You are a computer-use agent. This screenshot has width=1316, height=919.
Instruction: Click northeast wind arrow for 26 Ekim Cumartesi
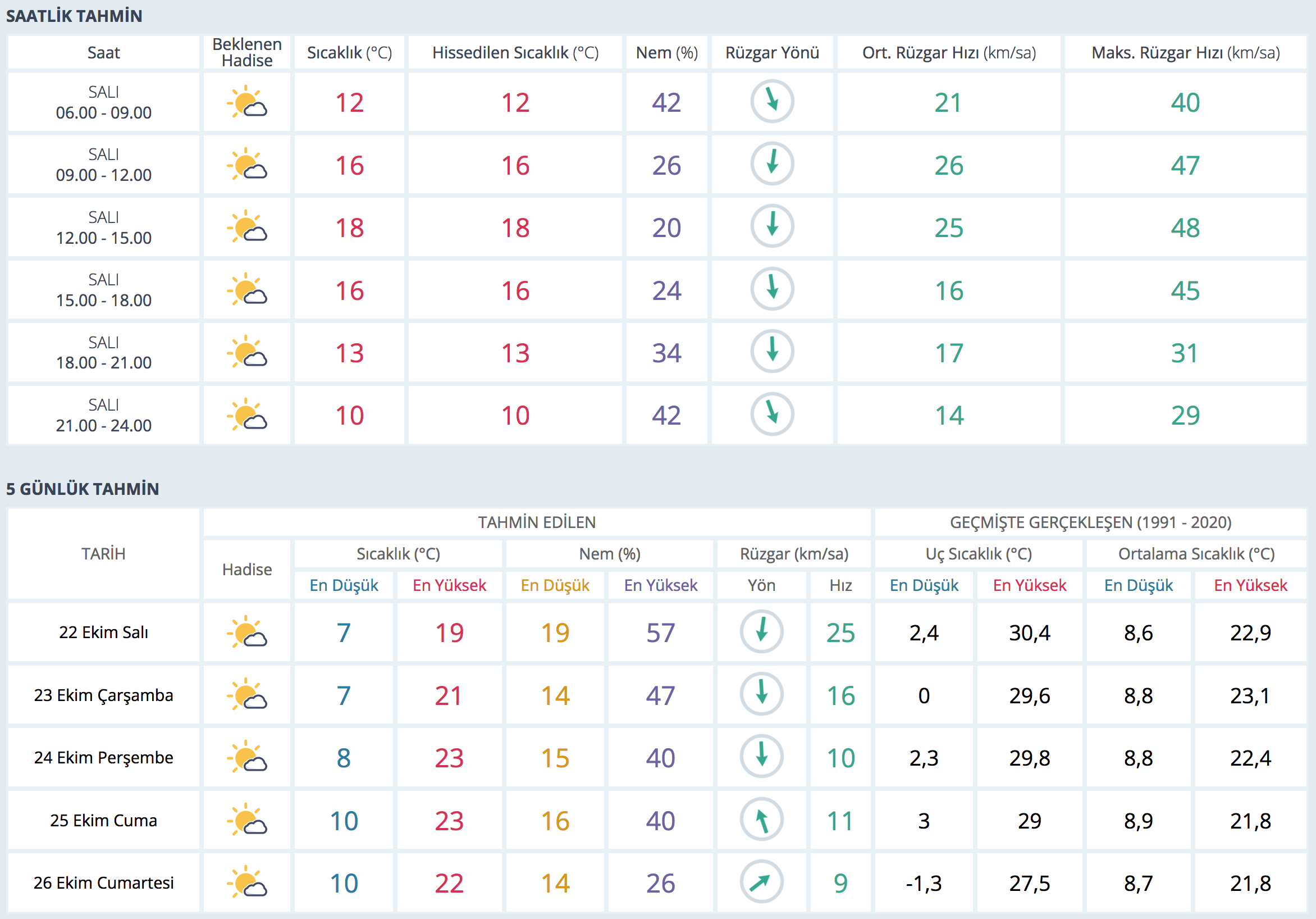761,882
